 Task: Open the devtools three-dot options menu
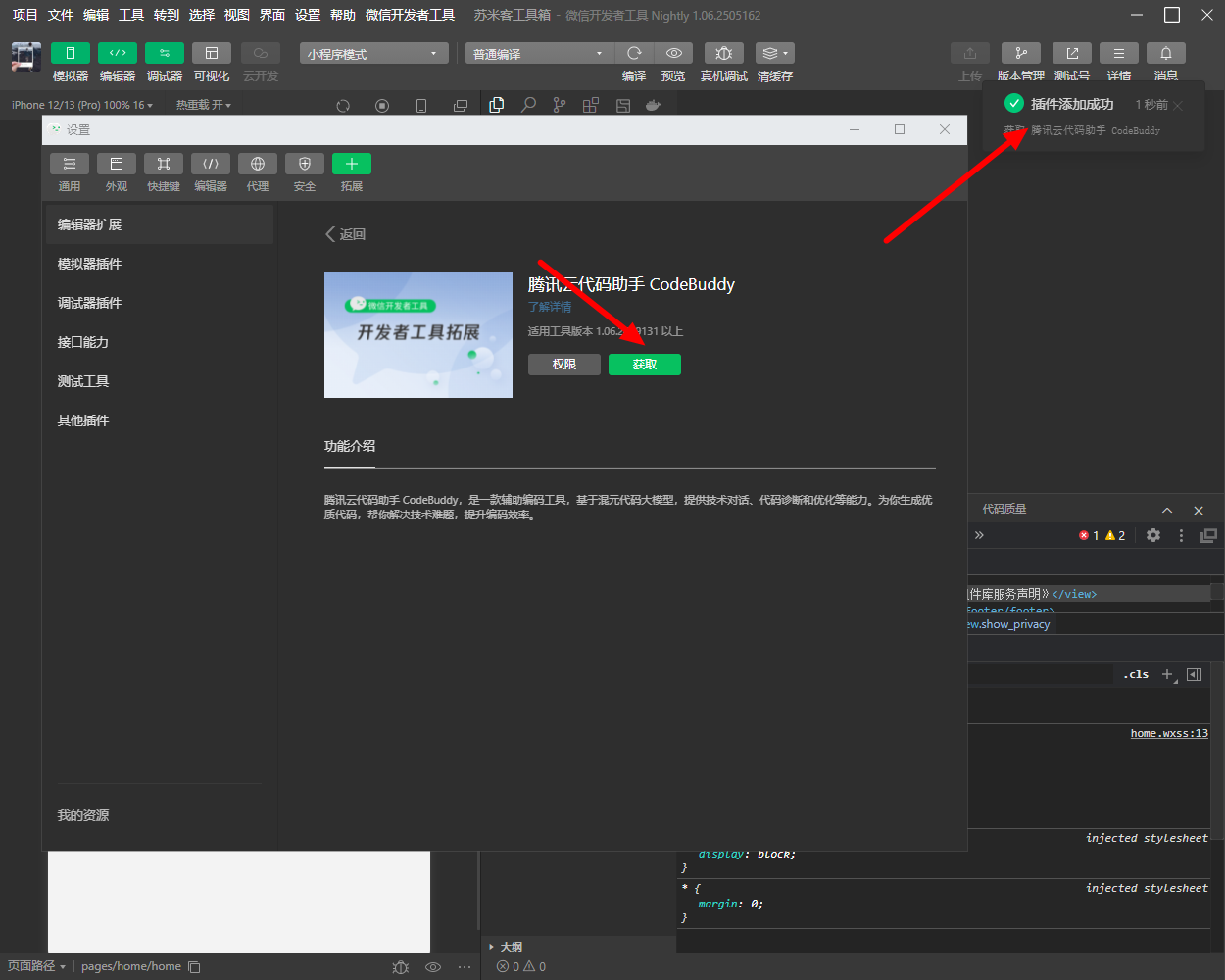click(x=1181, y=535)
